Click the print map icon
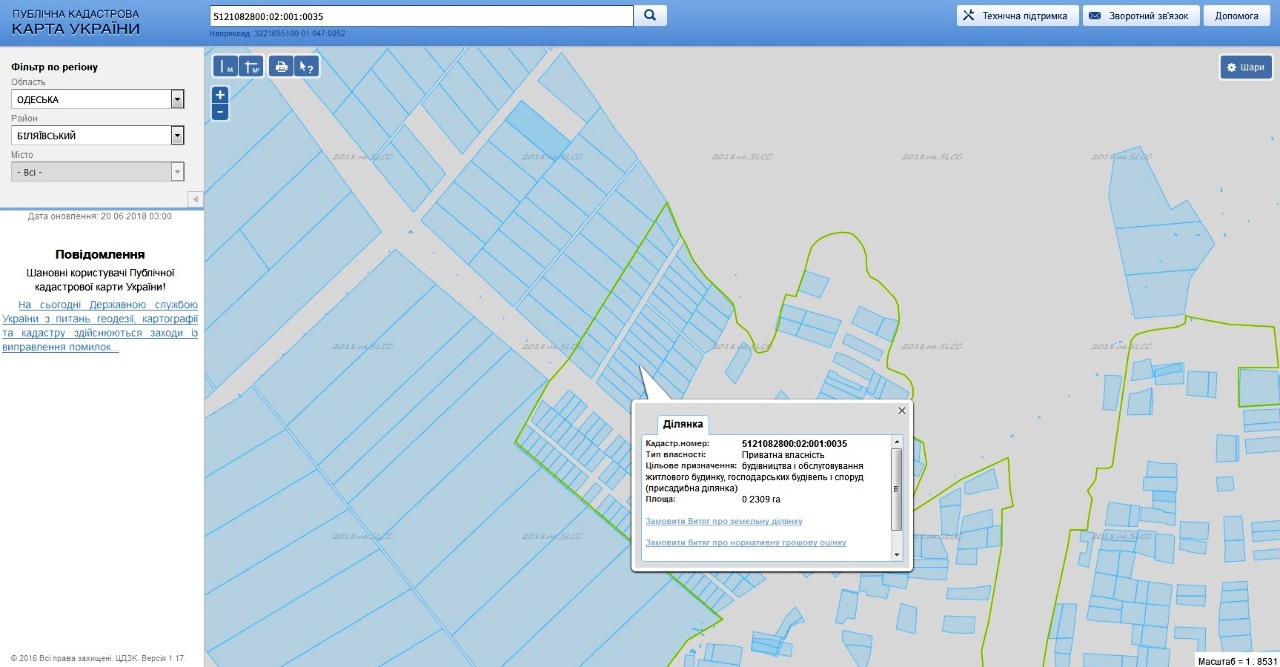The height and width of the screenshot is (667, 1280). click(x=282, y=67)
